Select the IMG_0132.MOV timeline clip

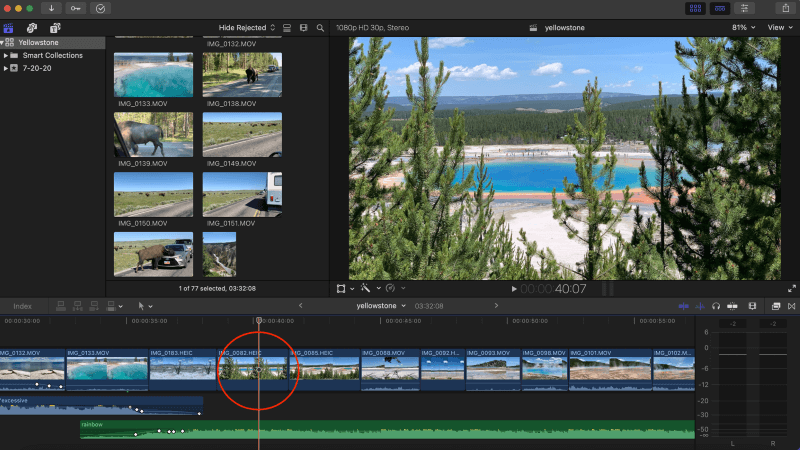[32, 370]
